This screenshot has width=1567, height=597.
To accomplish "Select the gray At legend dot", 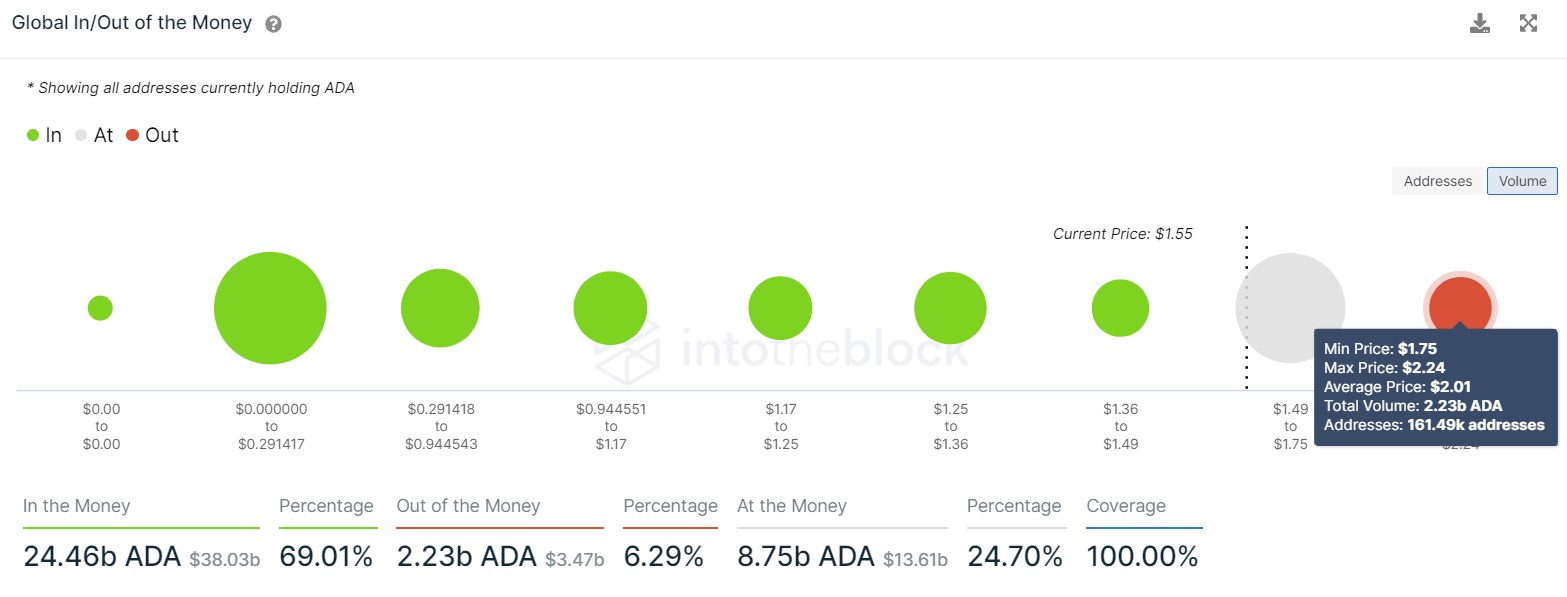I will click(x=79, y=134).
